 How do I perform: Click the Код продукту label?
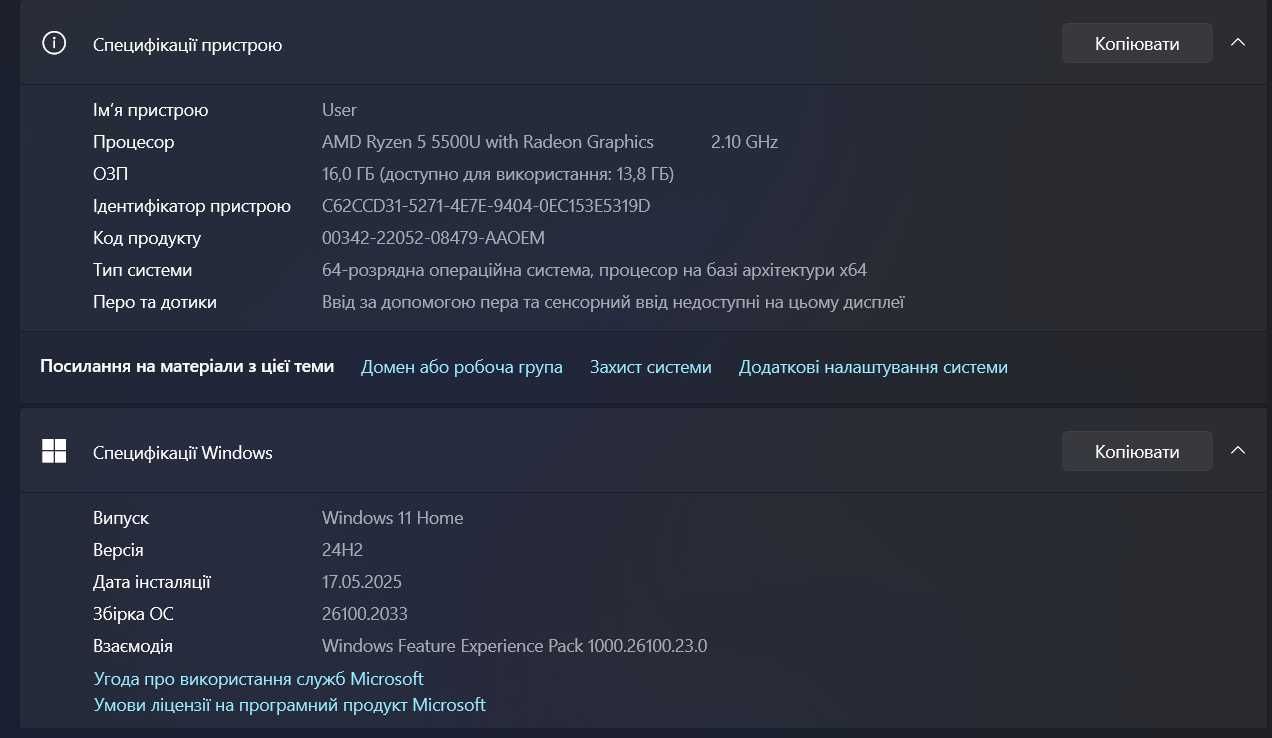point(147,238)
